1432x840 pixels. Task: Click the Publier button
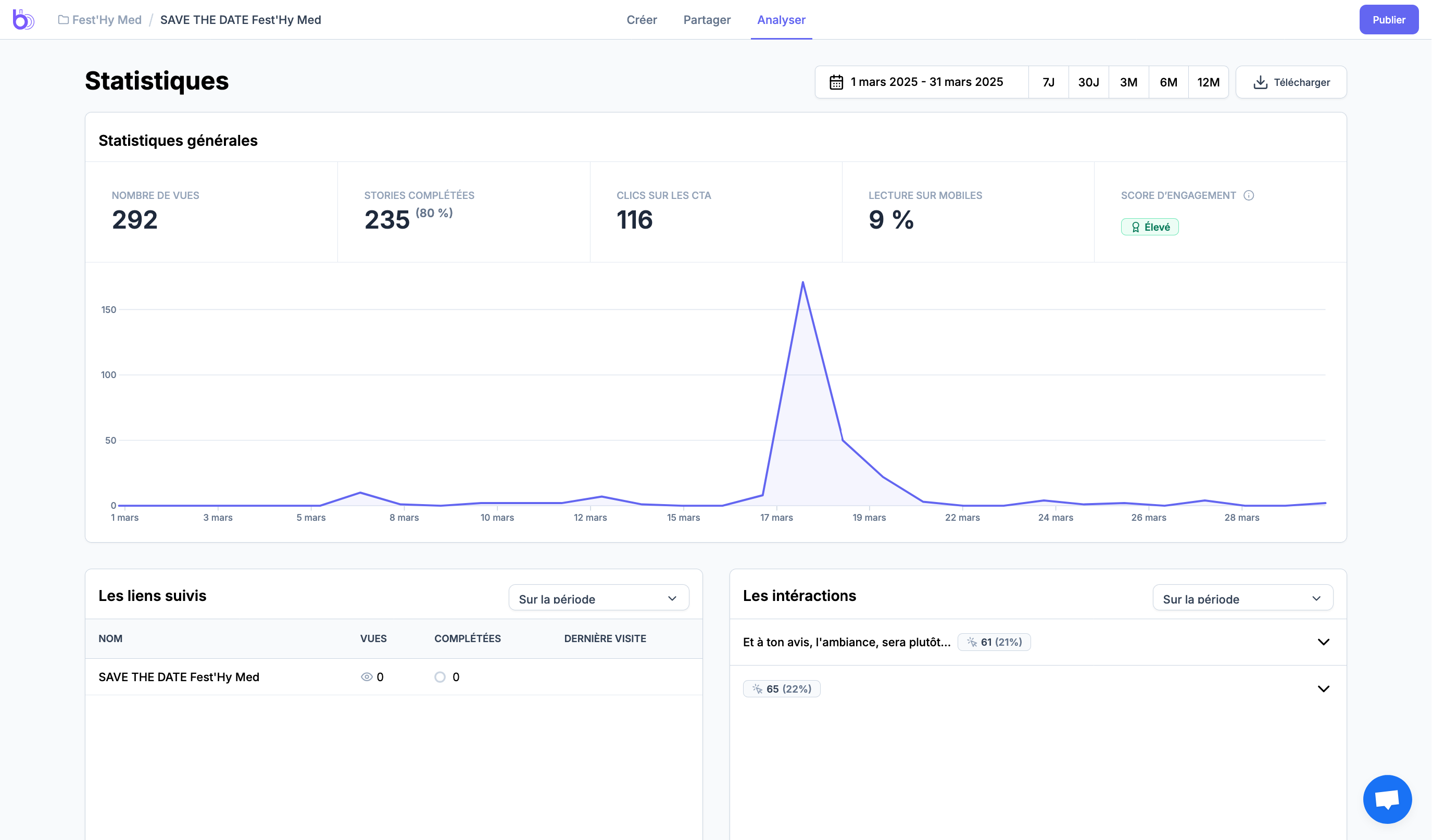(x=1388, y=20)
